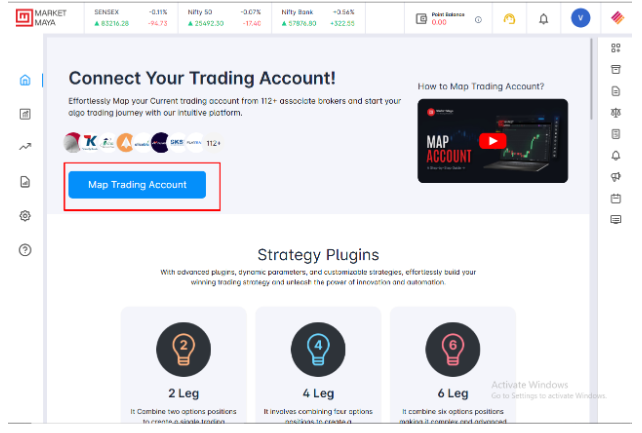The image size is (642, 433).
Task: Play the Map Account YouTube video
Action: click(493, 141)
